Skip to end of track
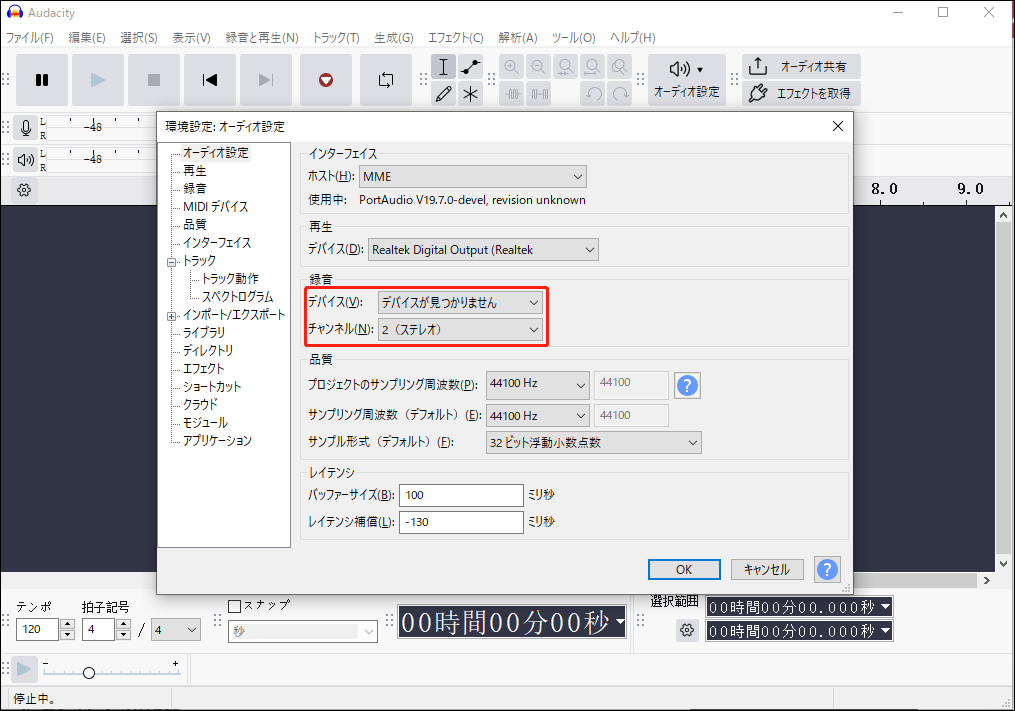 point(266,80)
